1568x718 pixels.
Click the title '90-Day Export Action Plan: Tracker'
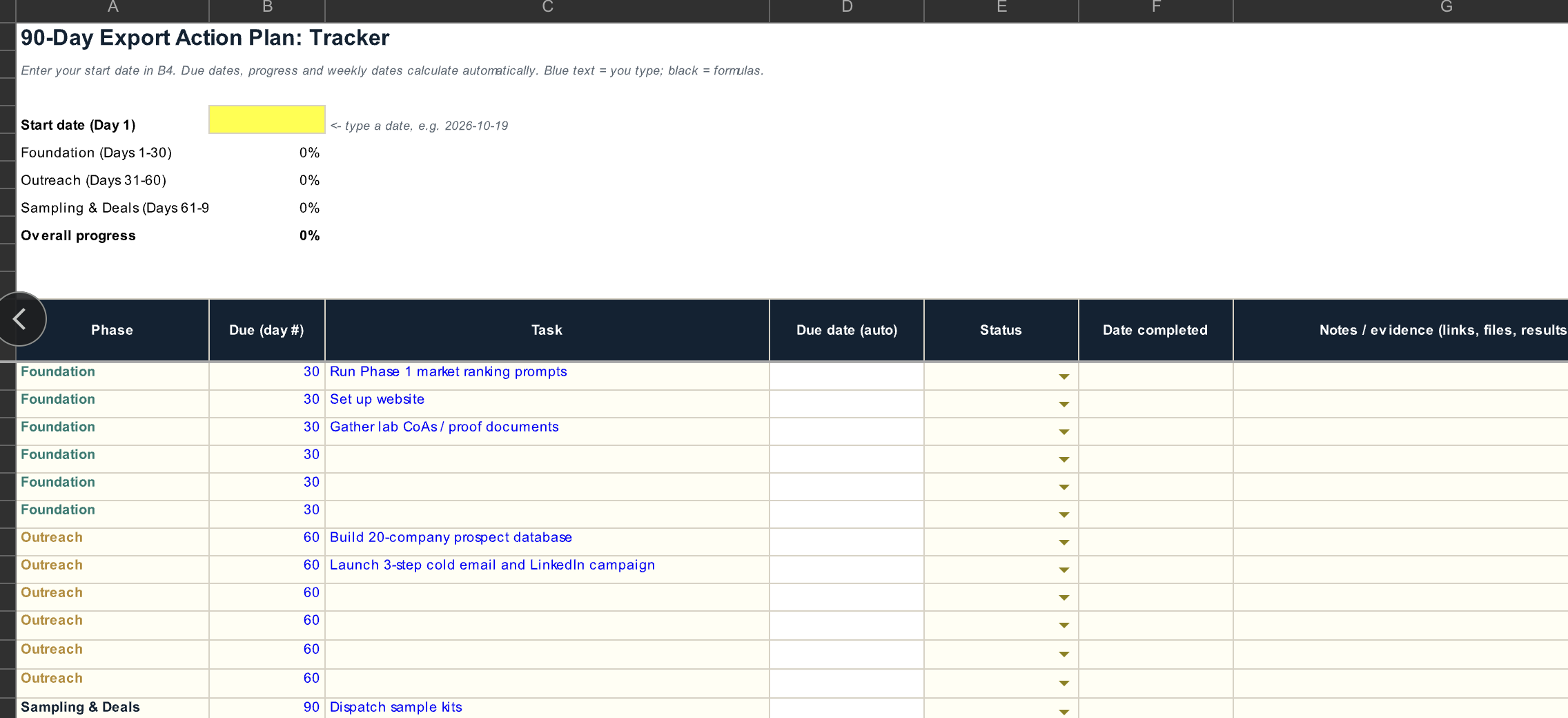point(205,37)
